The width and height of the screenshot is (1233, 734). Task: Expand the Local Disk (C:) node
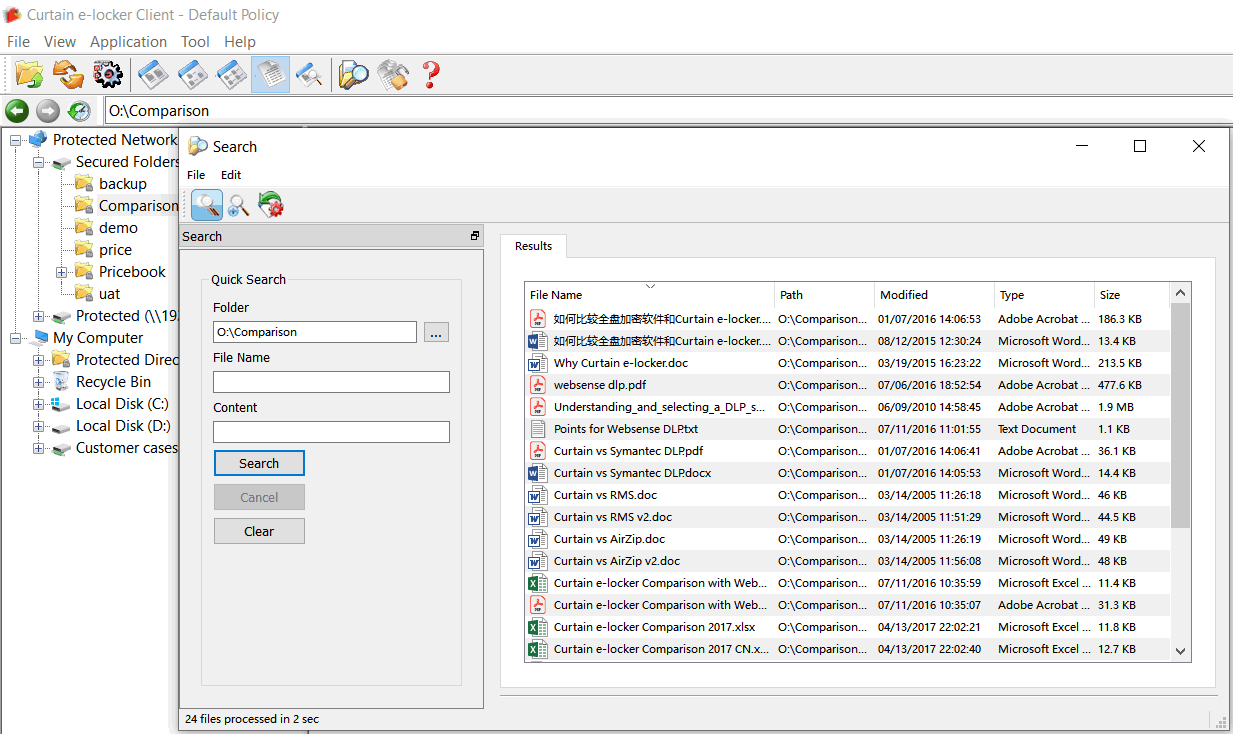38,404
